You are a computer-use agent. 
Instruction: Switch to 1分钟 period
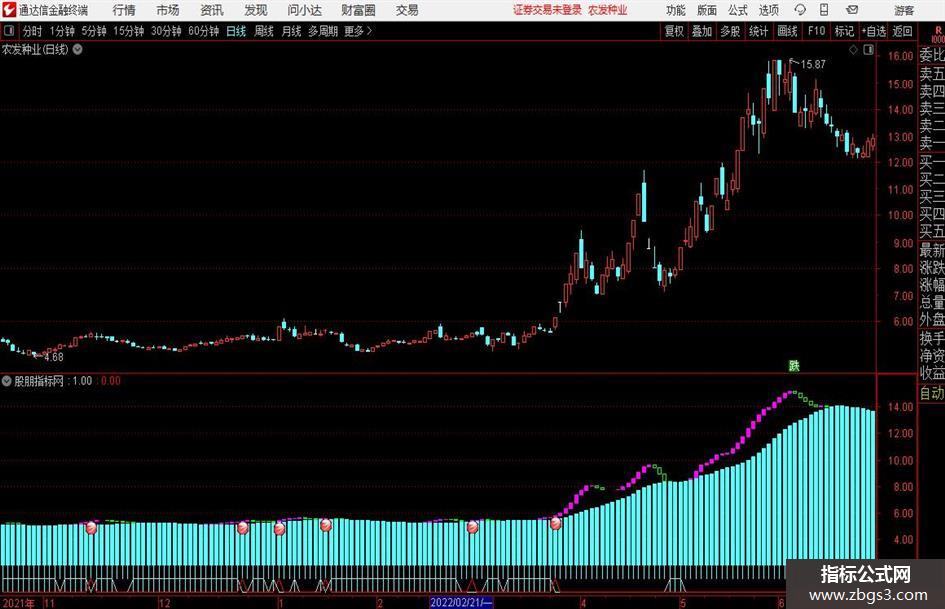[x=61, y=31]
